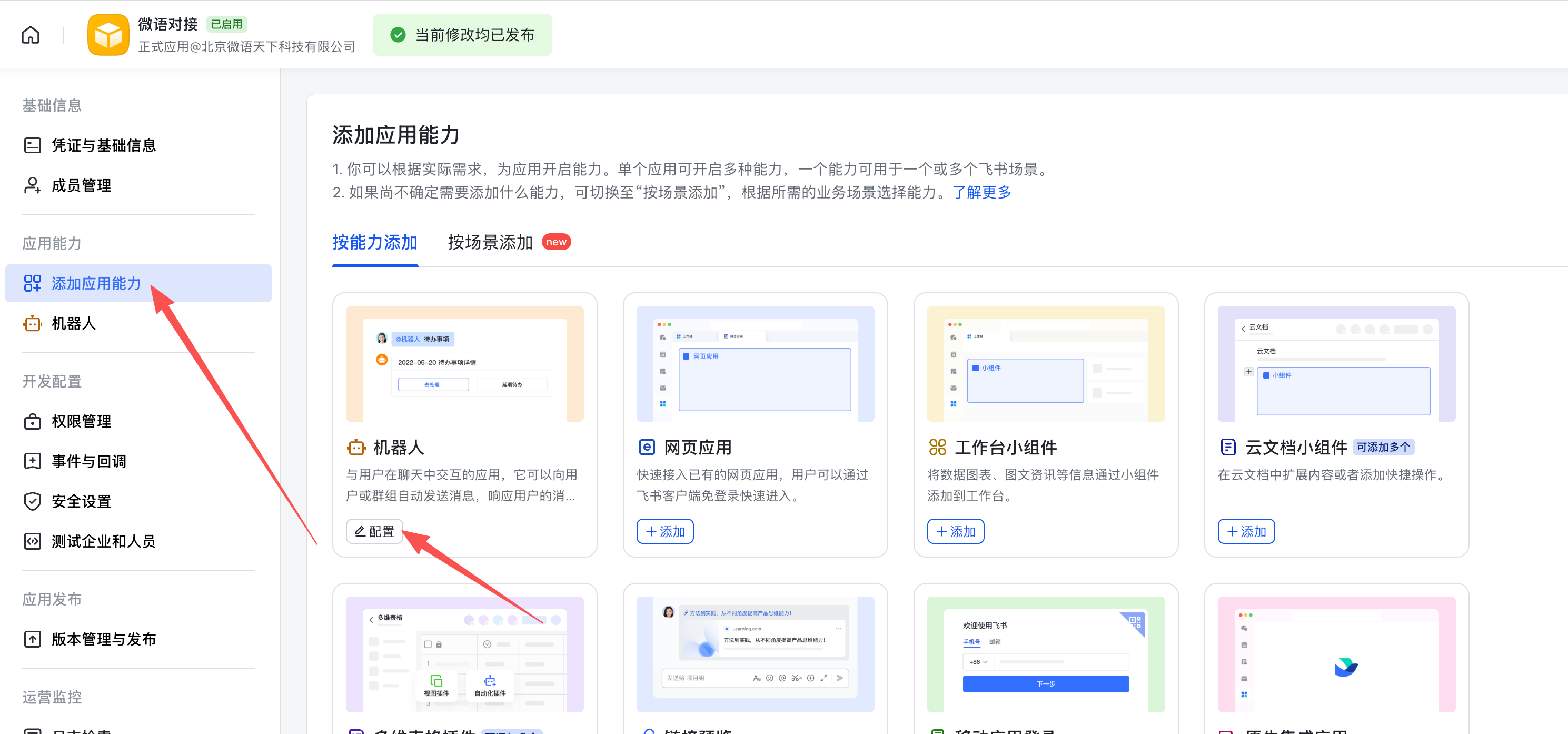Screen dimensions: 1568x734
Task: Click the home icon in header
Action: click(x=31, y=35)
